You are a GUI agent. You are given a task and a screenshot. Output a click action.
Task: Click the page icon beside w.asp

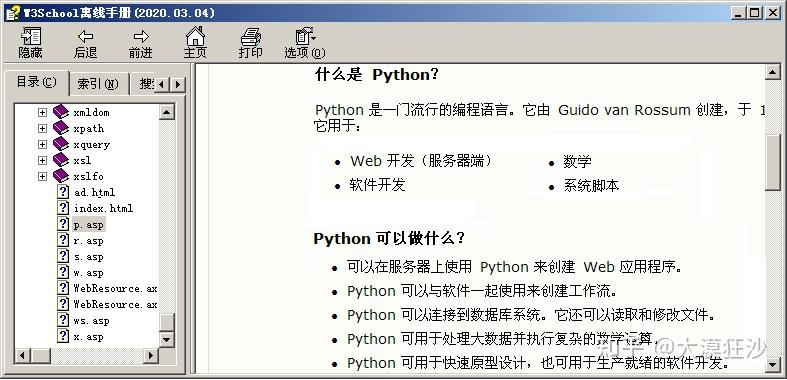[63, 272]
